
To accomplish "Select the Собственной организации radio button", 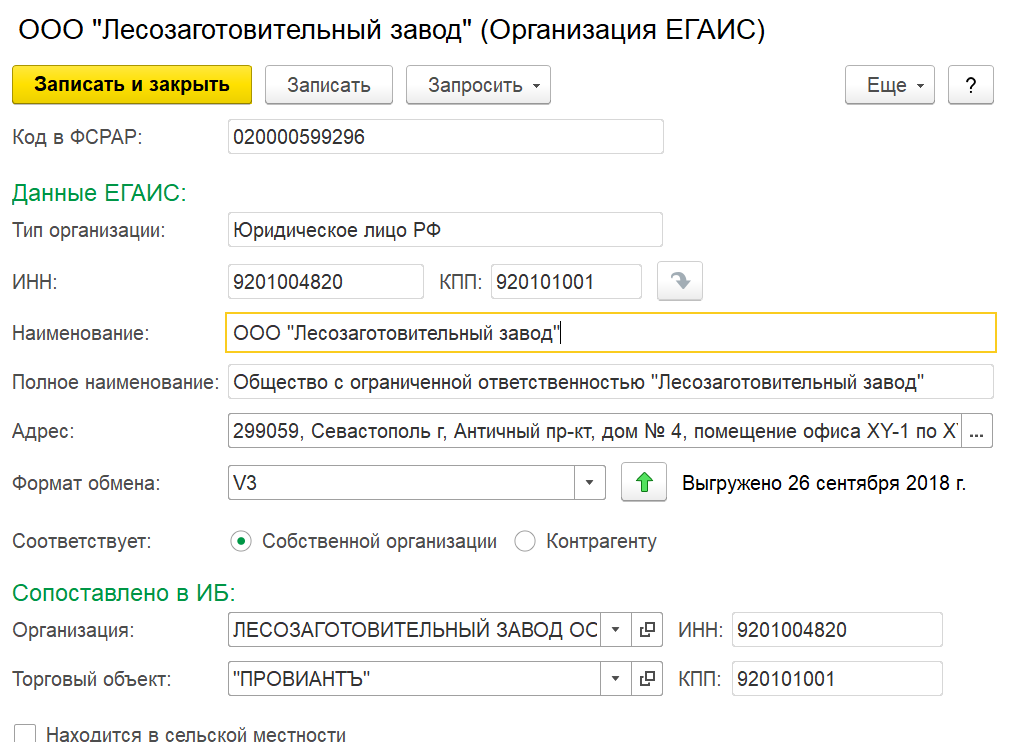I will tap(241, 541).
